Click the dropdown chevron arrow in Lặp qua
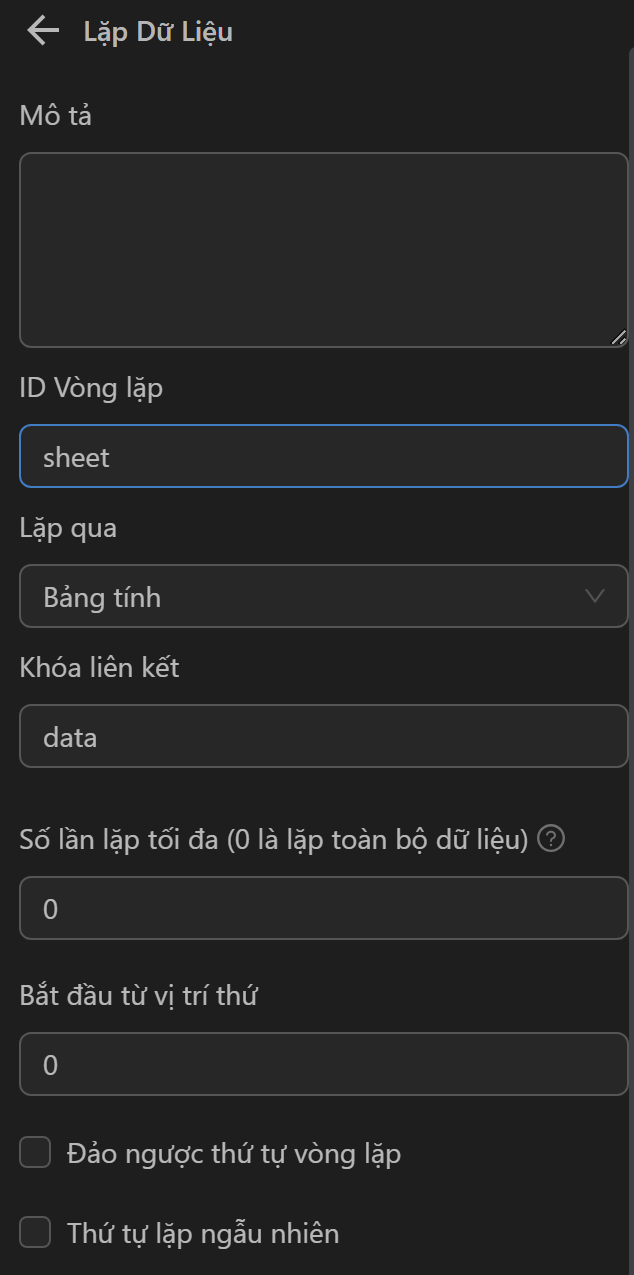The height and width of the screenshot is (1275, 634). [595, 597]
